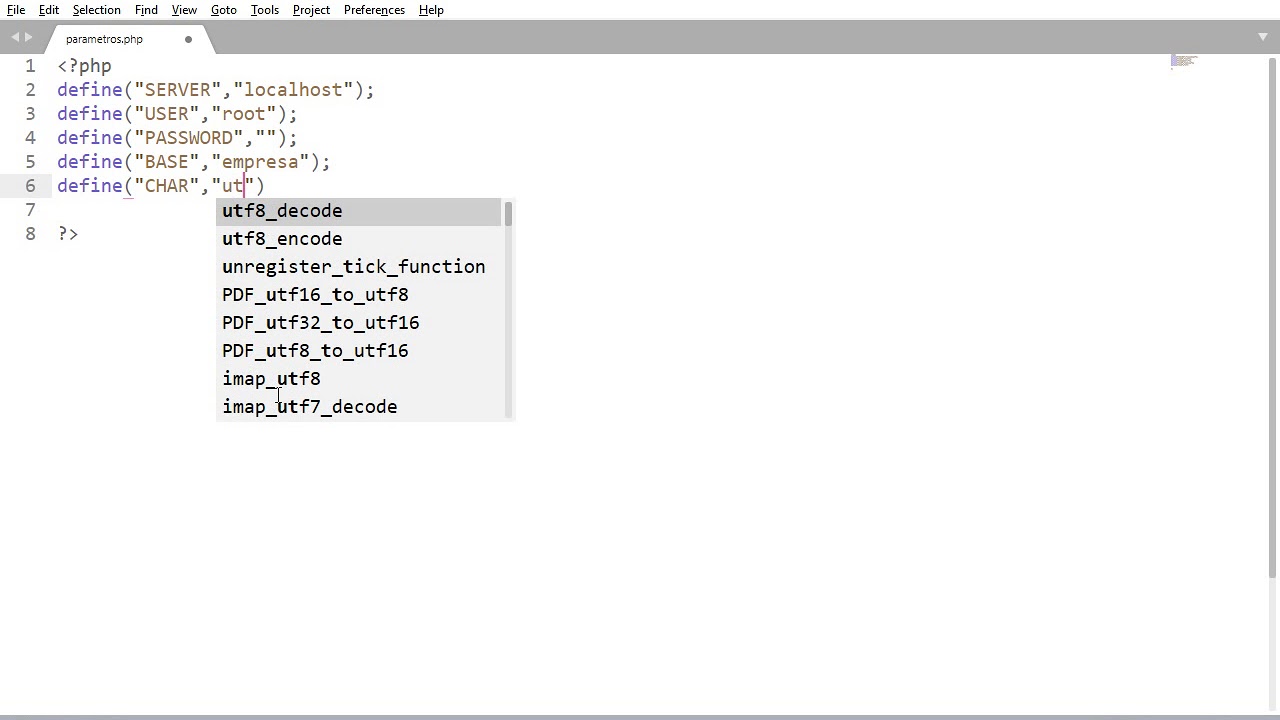Open the Tools menu
The width and height of the screenshot is (1280, 720).
pyautogui.click(x=264, y=10)
